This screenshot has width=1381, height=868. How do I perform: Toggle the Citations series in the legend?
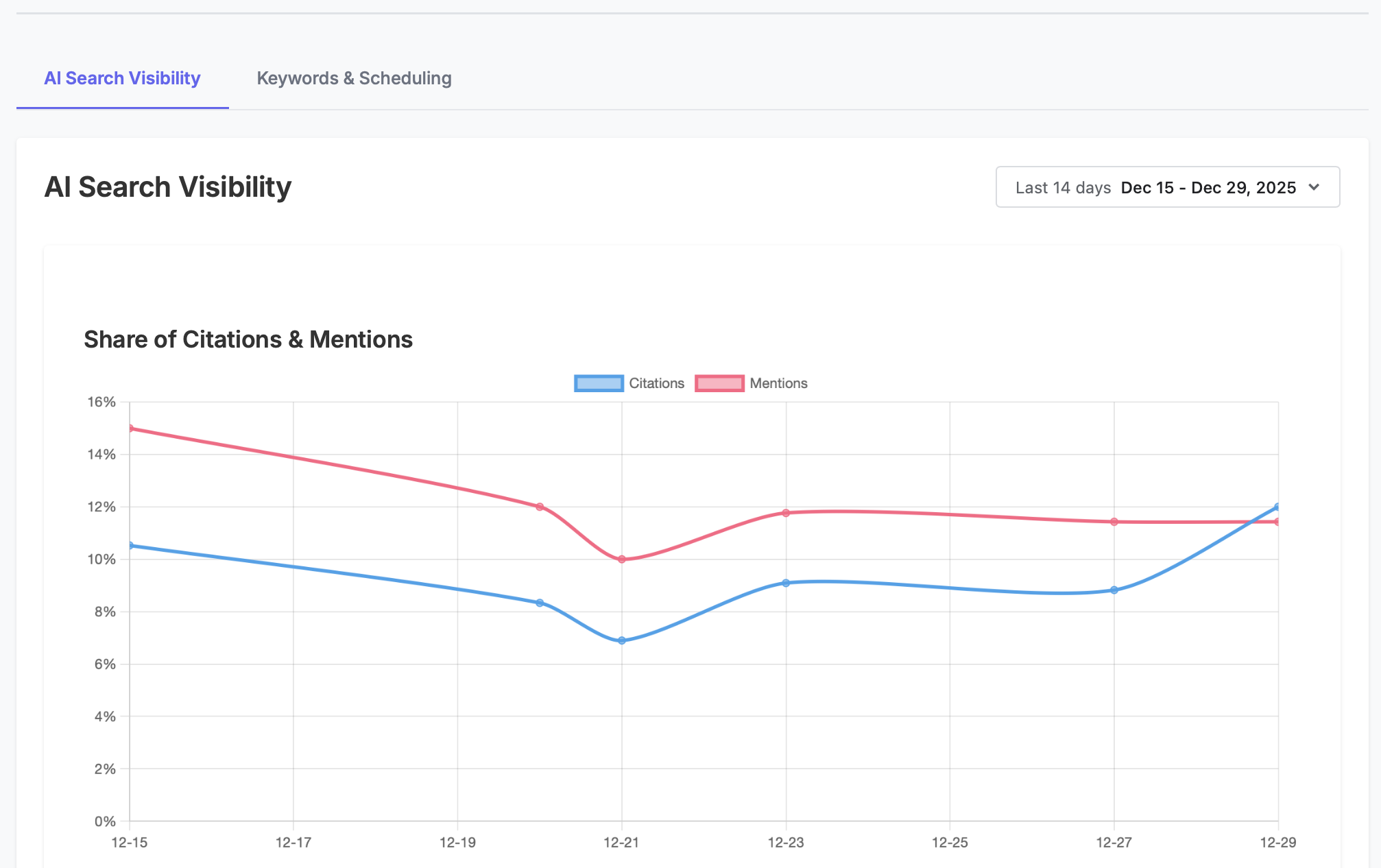[x=656, y=383]
